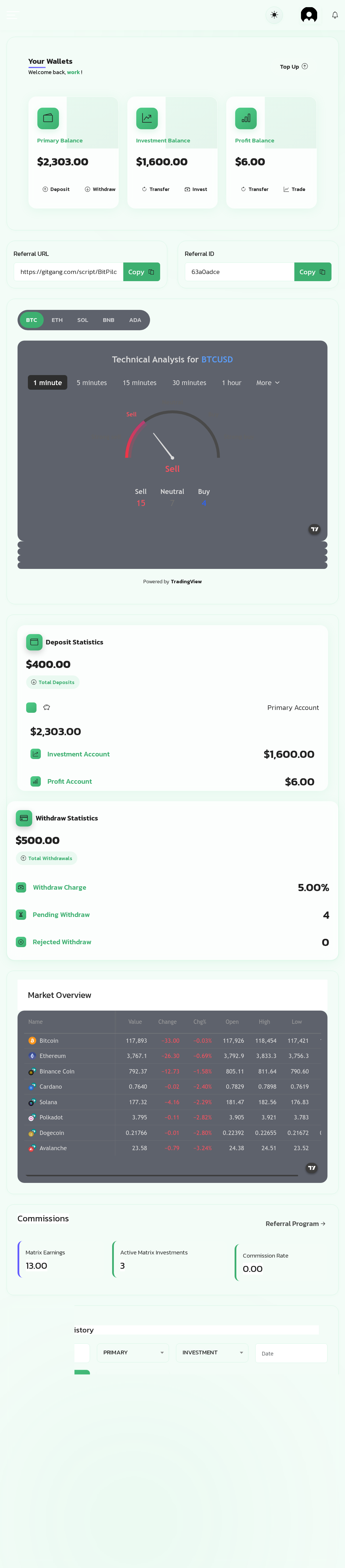Open the PRIMARY account dropdown
345x1568 pixels.
[x=133, y=1353]
